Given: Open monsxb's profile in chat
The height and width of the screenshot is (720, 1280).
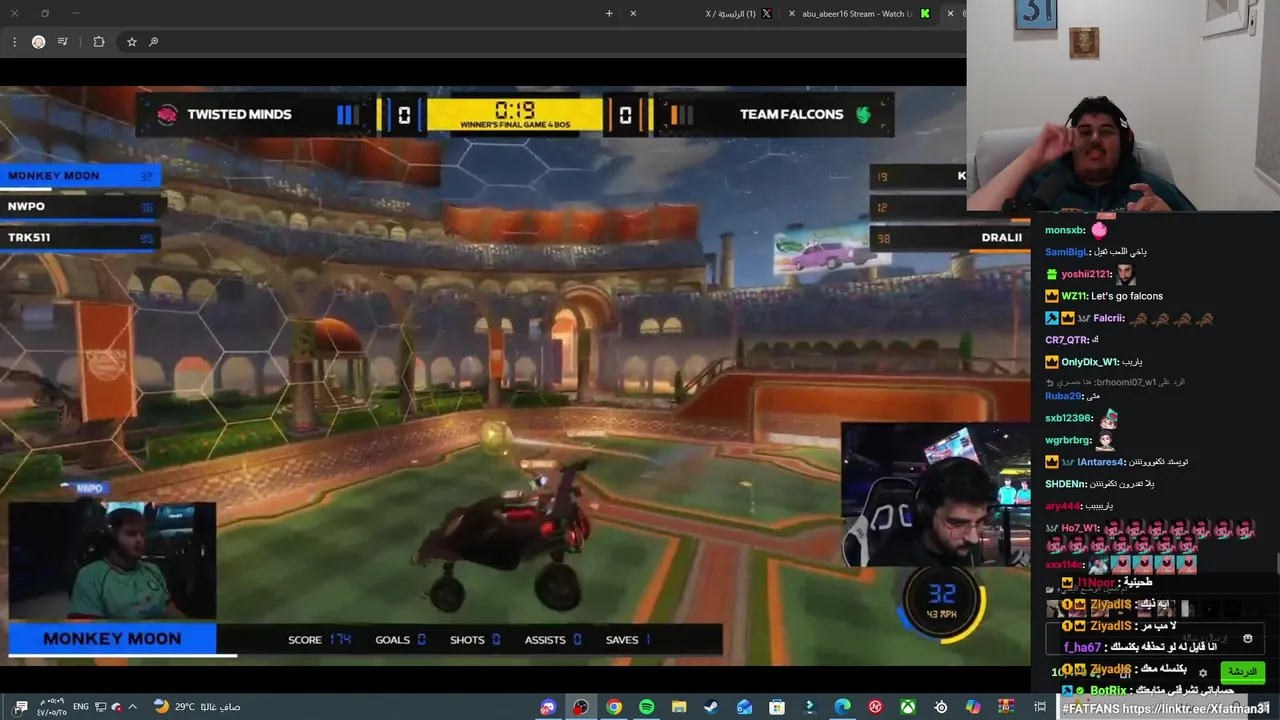Looking at the screenshot, I should [1065, 230].
